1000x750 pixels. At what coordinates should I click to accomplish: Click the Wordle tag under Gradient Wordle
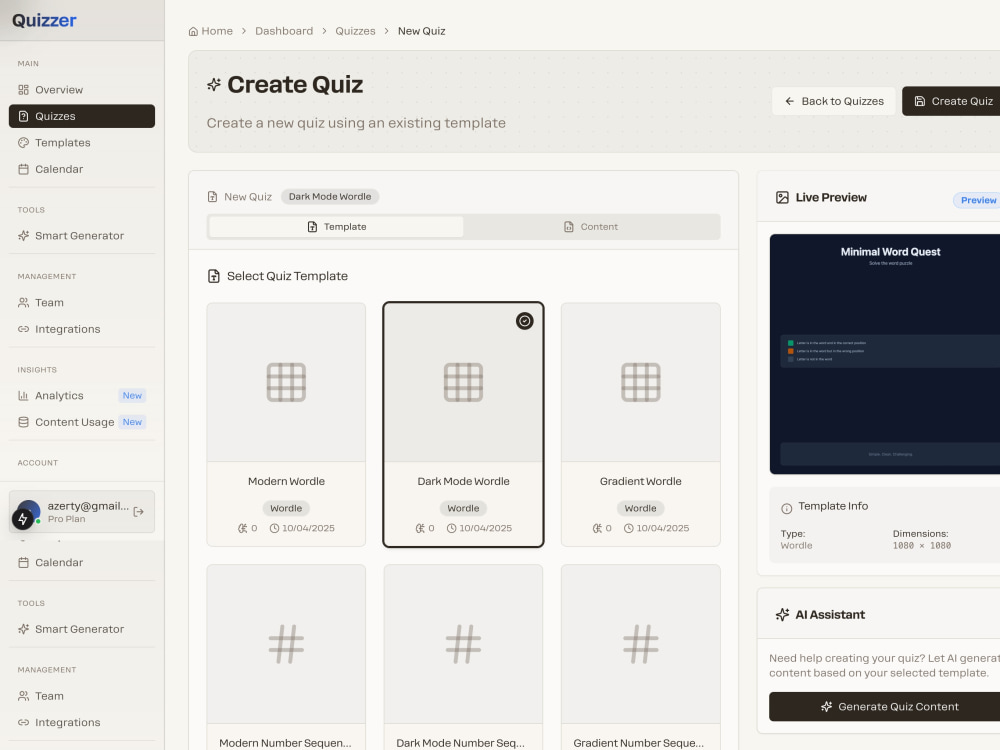click(640, 508)
